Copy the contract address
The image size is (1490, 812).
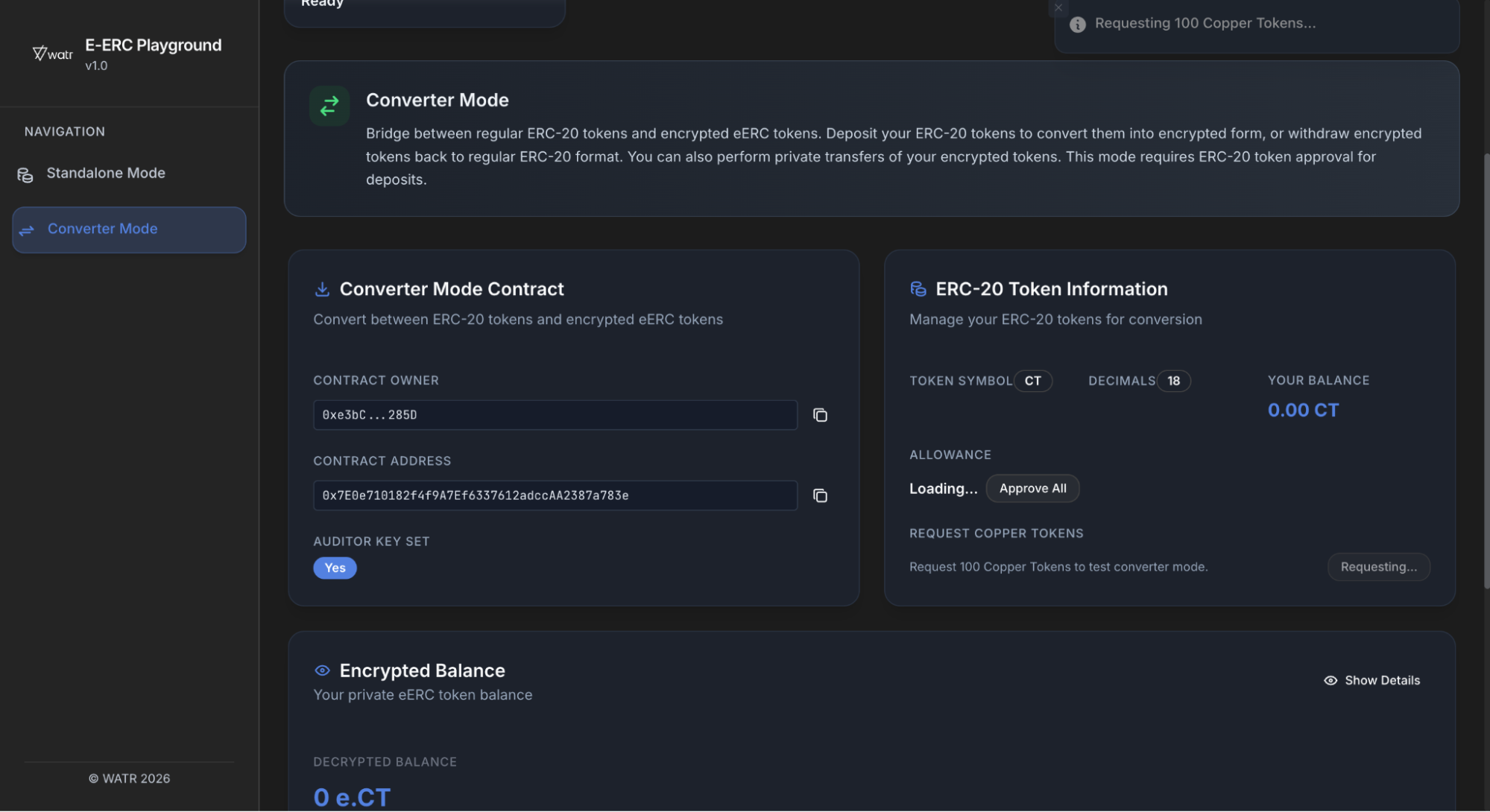tap(820, 495)
